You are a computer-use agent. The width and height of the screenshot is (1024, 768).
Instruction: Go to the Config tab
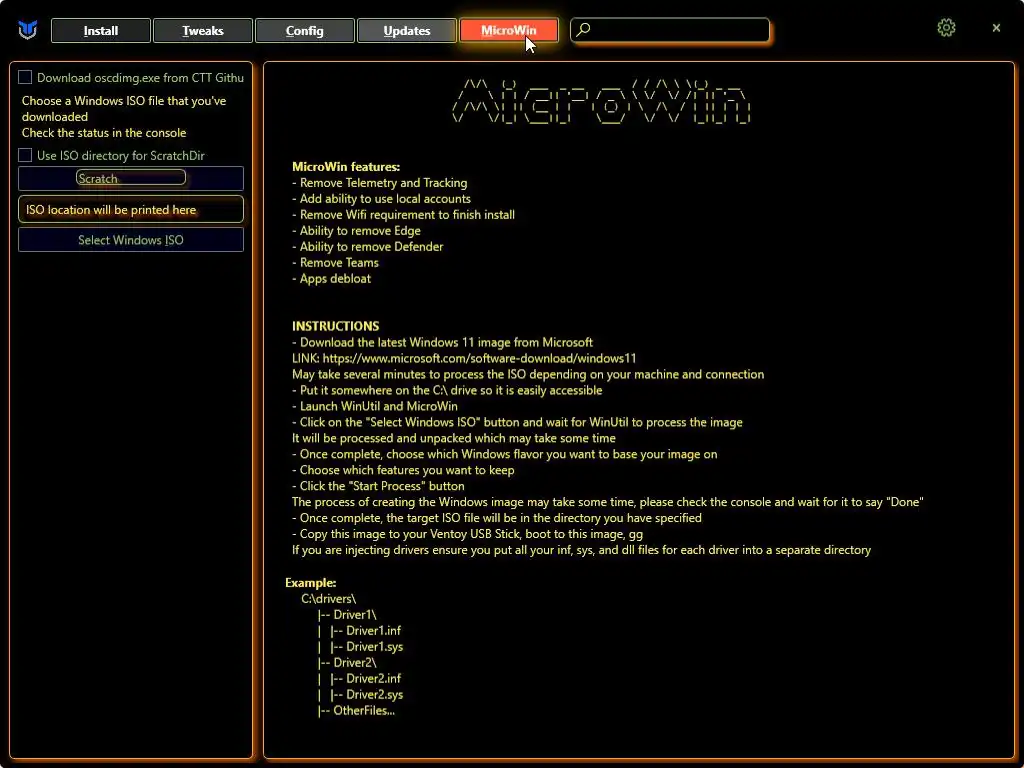coord(304,31)
